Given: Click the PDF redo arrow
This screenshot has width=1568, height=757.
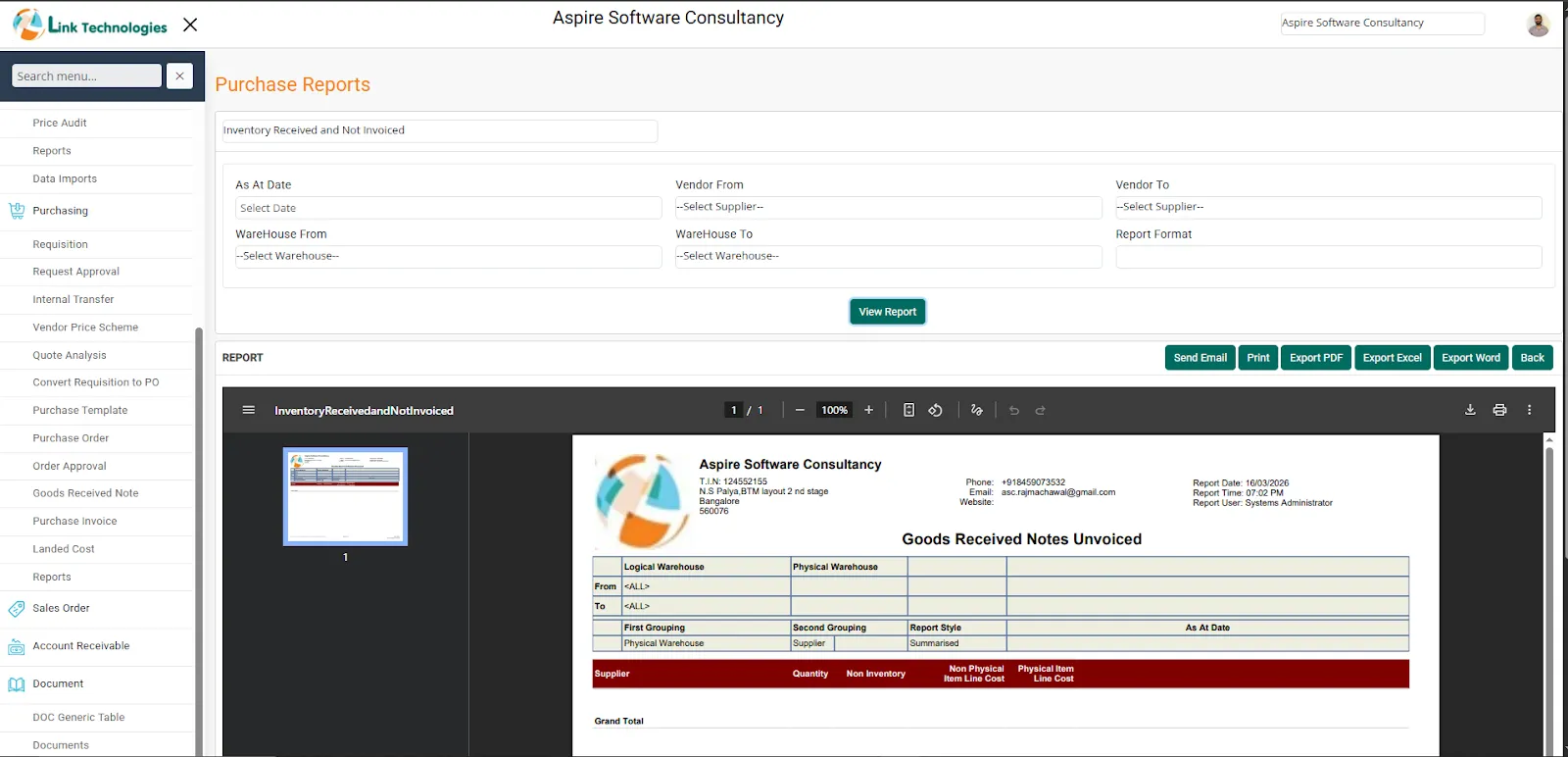Looking at the screenshot, I should [x=1041, y=410].
